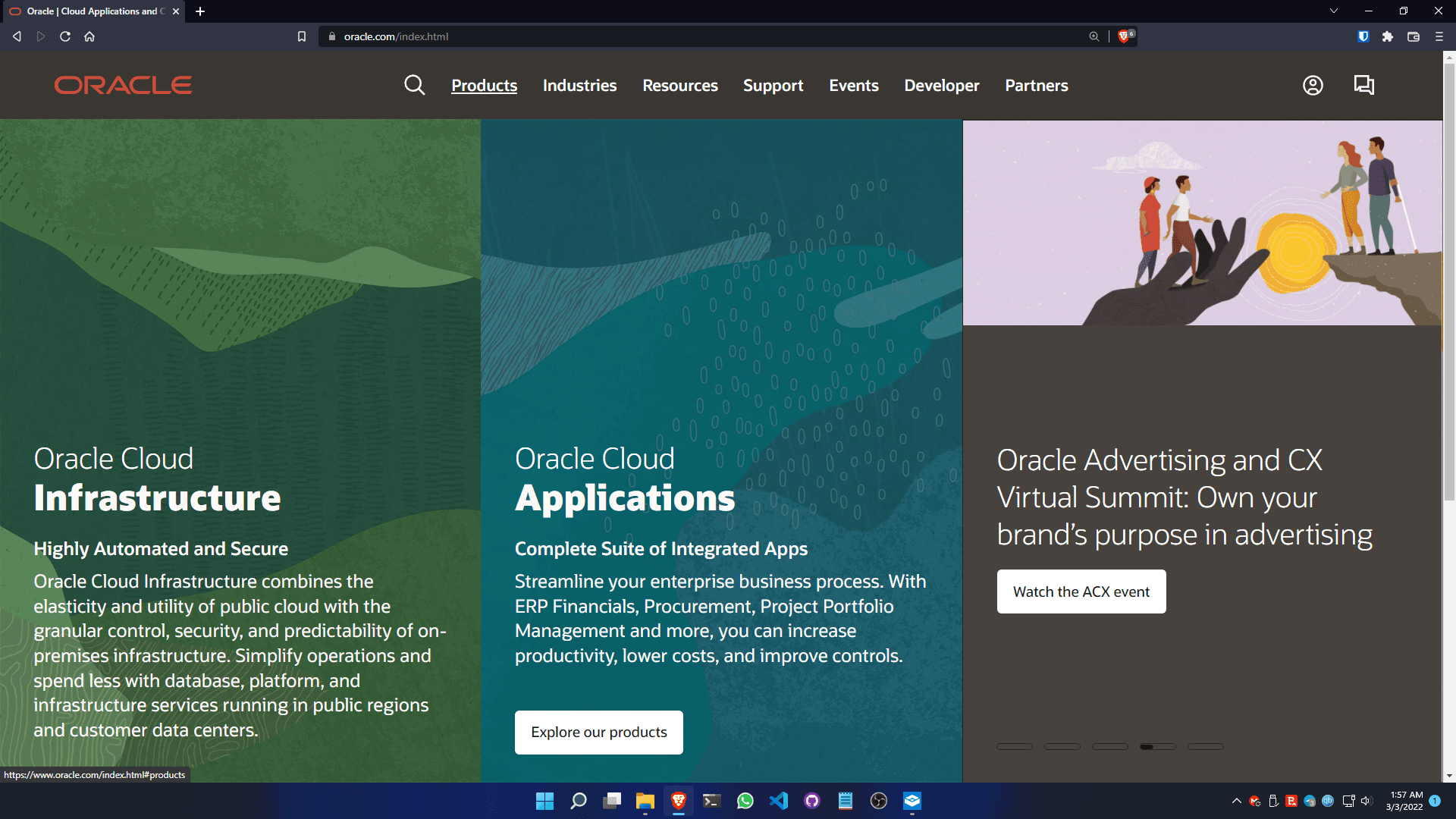Go to the browser home page
The width and height of the screenshot is (1456, 819).
[89, 36]
